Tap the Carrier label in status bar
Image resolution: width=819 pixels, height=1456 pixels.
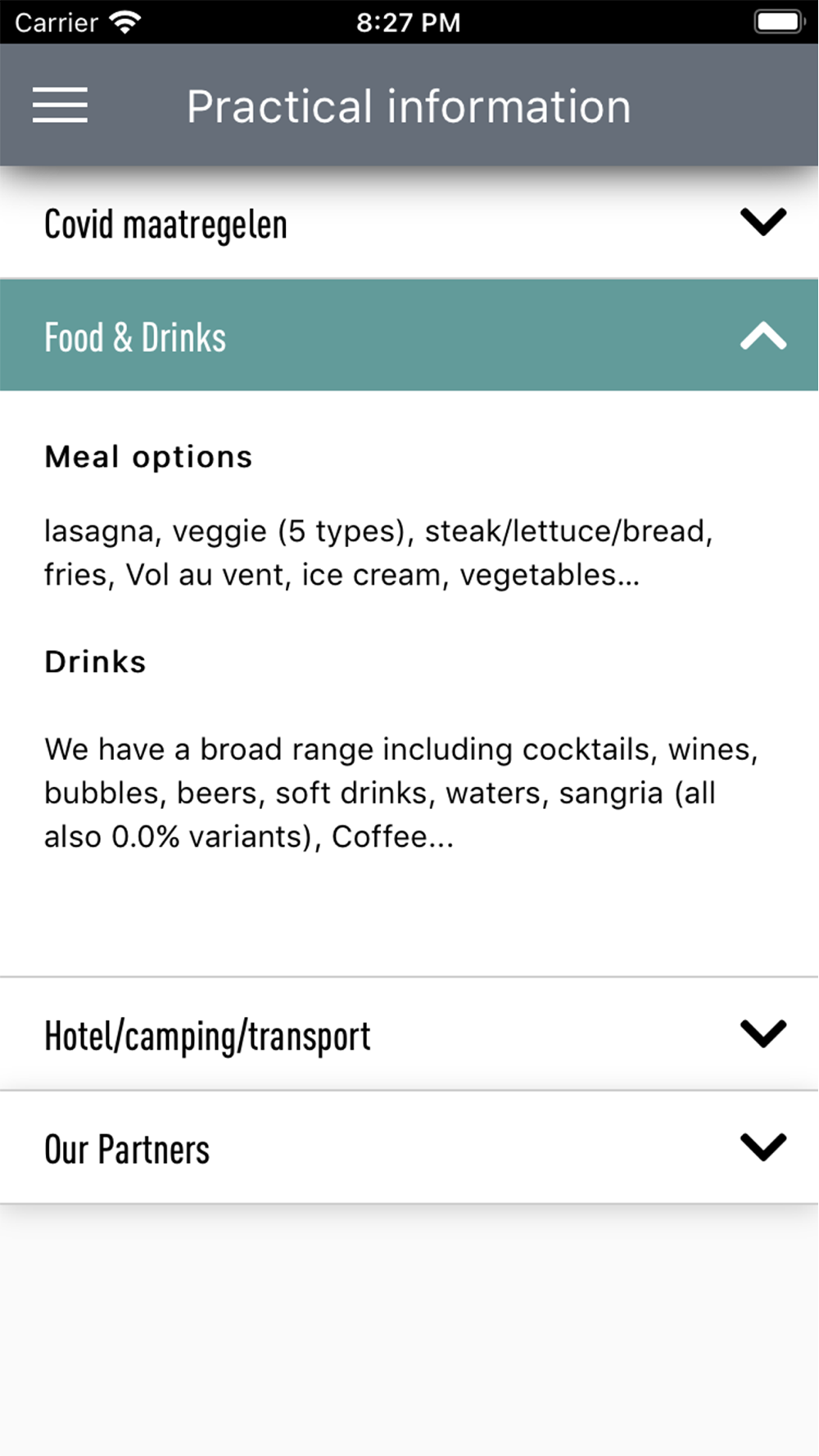pyautogui.click(x=56, y=22)
